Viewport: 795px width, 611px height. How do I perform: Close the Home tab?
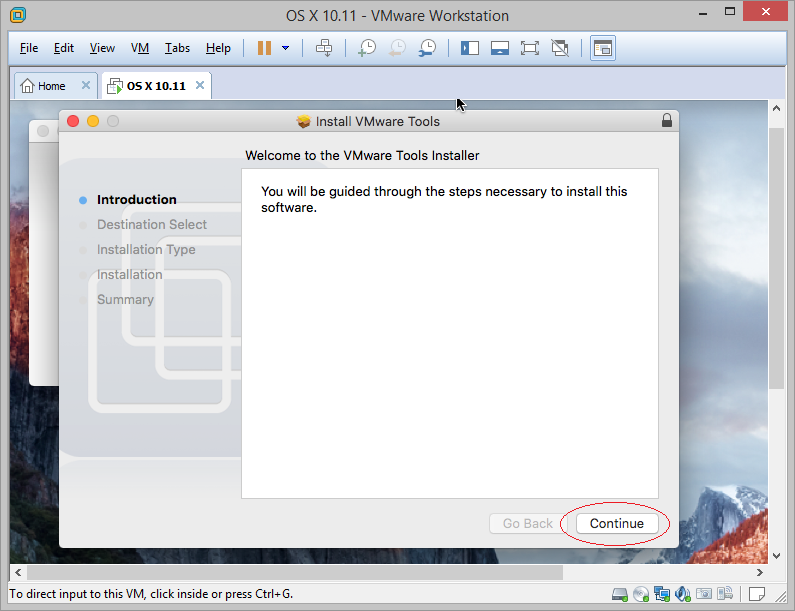(x=86, y=85)
